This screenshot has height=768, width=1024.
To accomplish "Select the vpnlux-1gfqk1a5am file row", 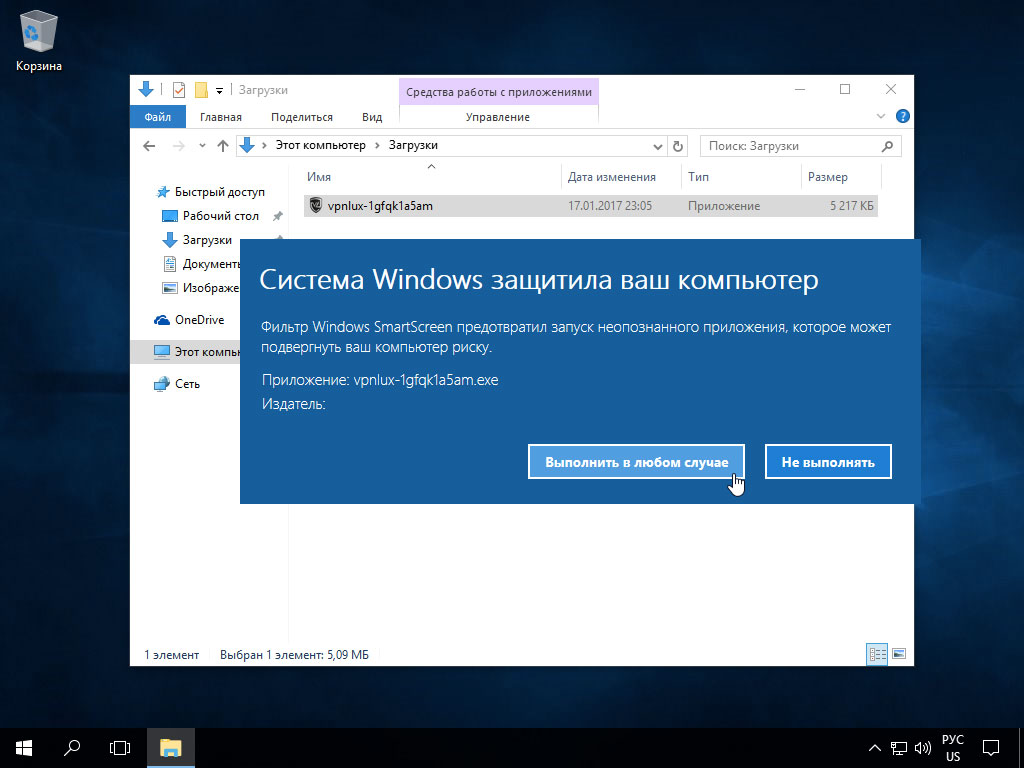I will (590, 206).
